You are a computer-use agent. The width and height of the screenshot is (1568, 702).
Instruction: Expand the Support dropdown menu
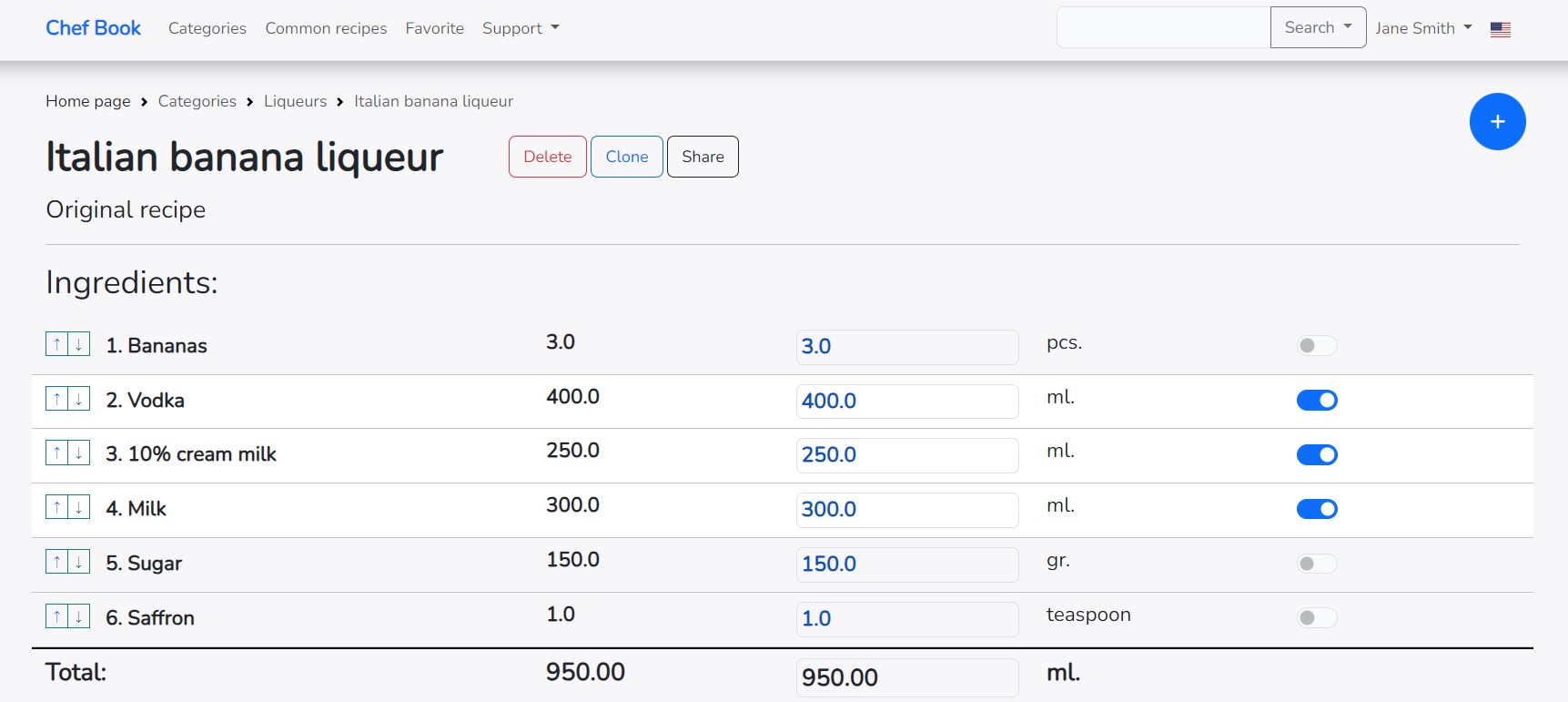click(521, 28)
